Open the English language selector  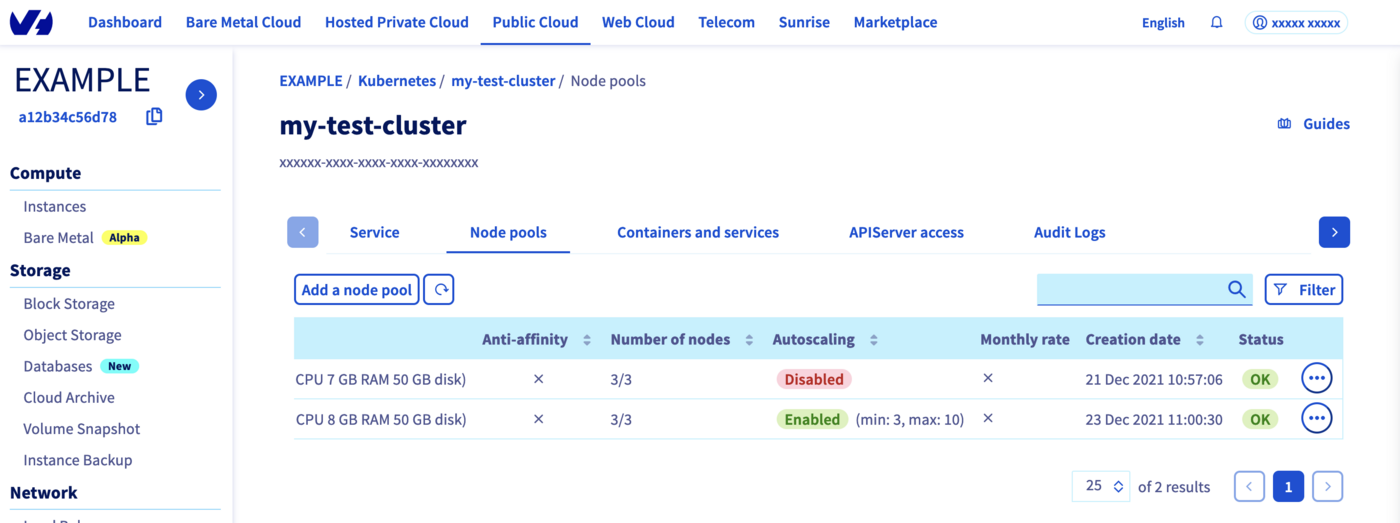tap(1163, 23)
